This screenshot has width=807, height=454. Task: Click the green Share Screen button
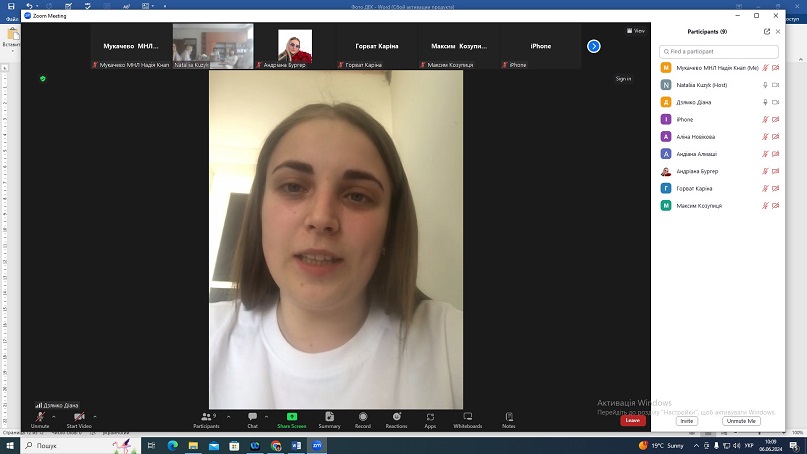[x=292, y=420]
